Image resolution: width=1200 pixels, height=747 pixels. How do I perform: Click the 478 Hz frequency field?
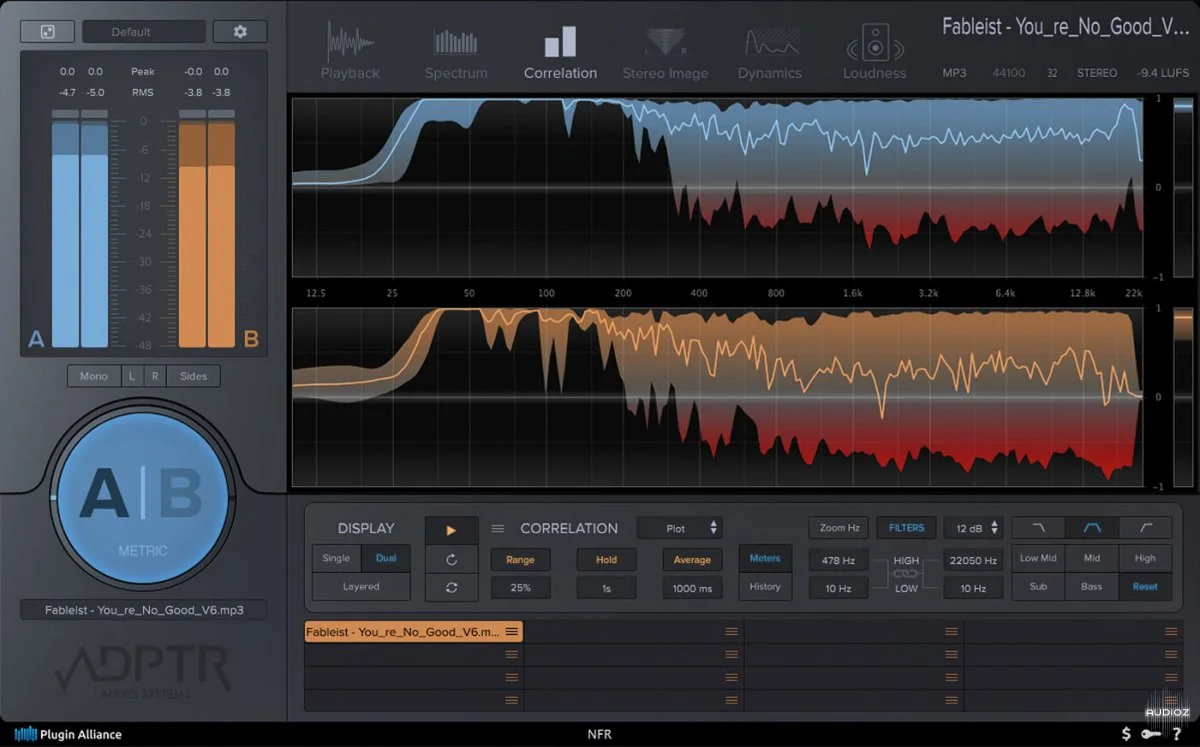(x=838, y=560)
